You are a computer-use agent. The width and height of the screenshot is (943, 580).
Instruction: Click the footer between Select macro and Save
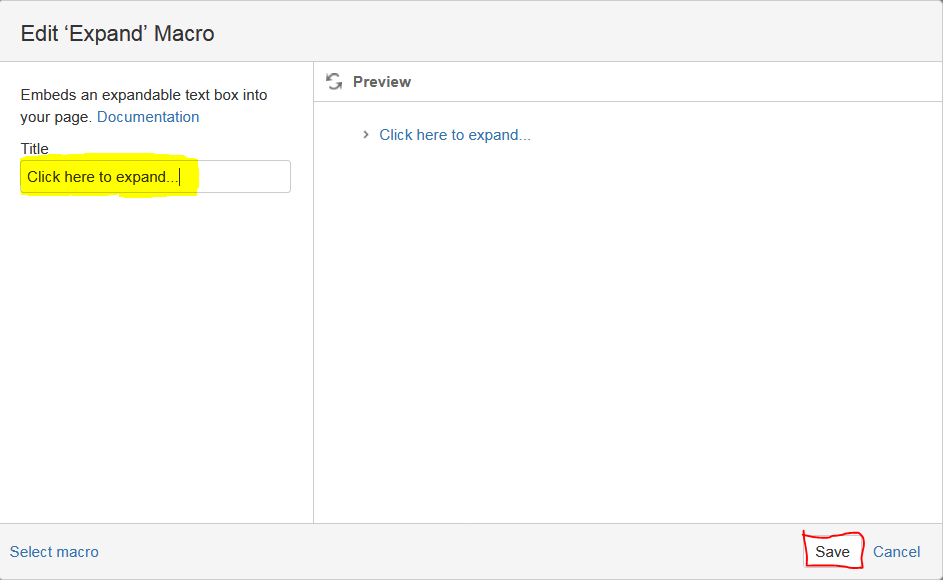(451, 552)
